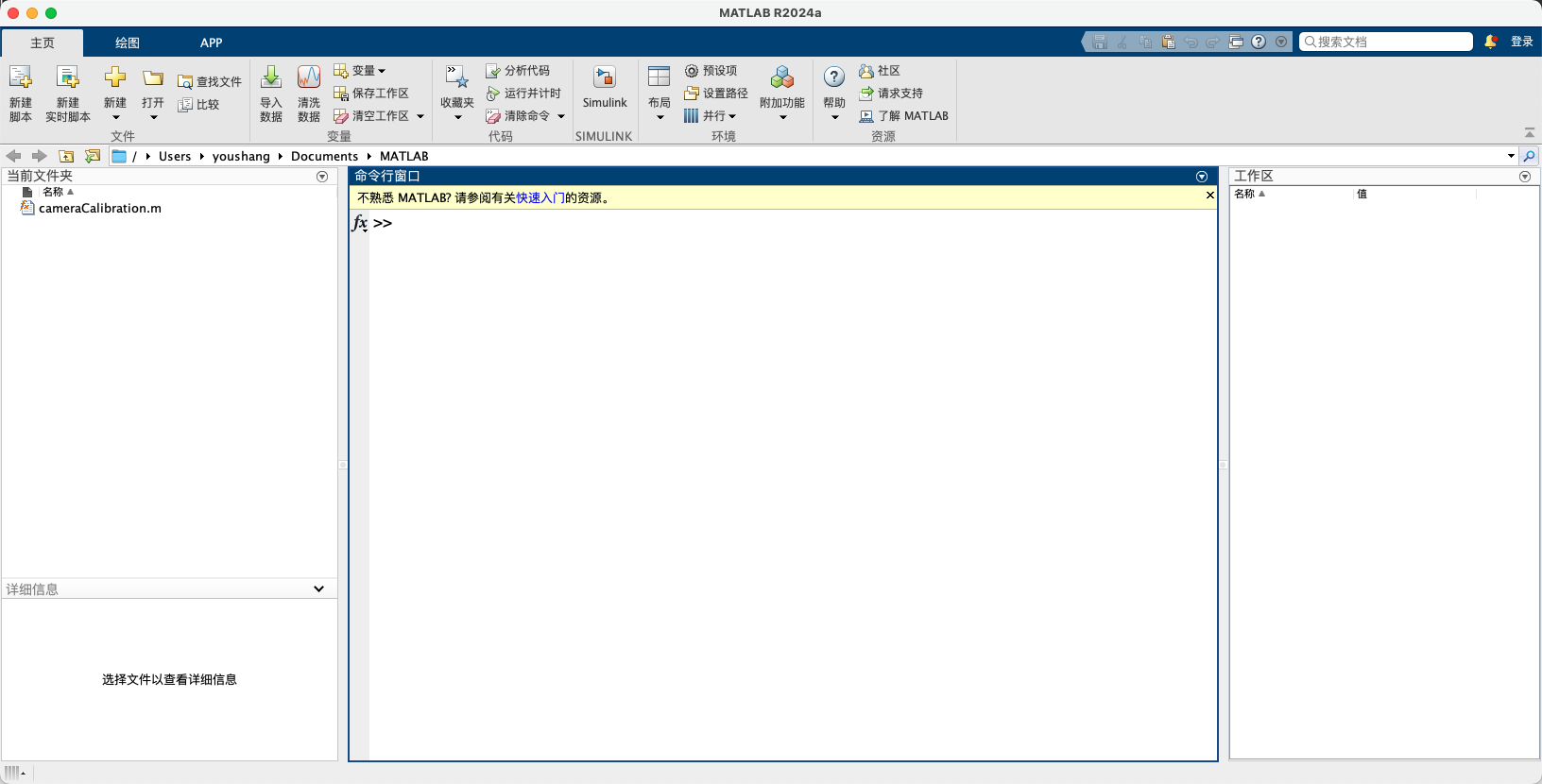Click the browse for folder icon
This screenshot has height=784, width=1542.
92,156
